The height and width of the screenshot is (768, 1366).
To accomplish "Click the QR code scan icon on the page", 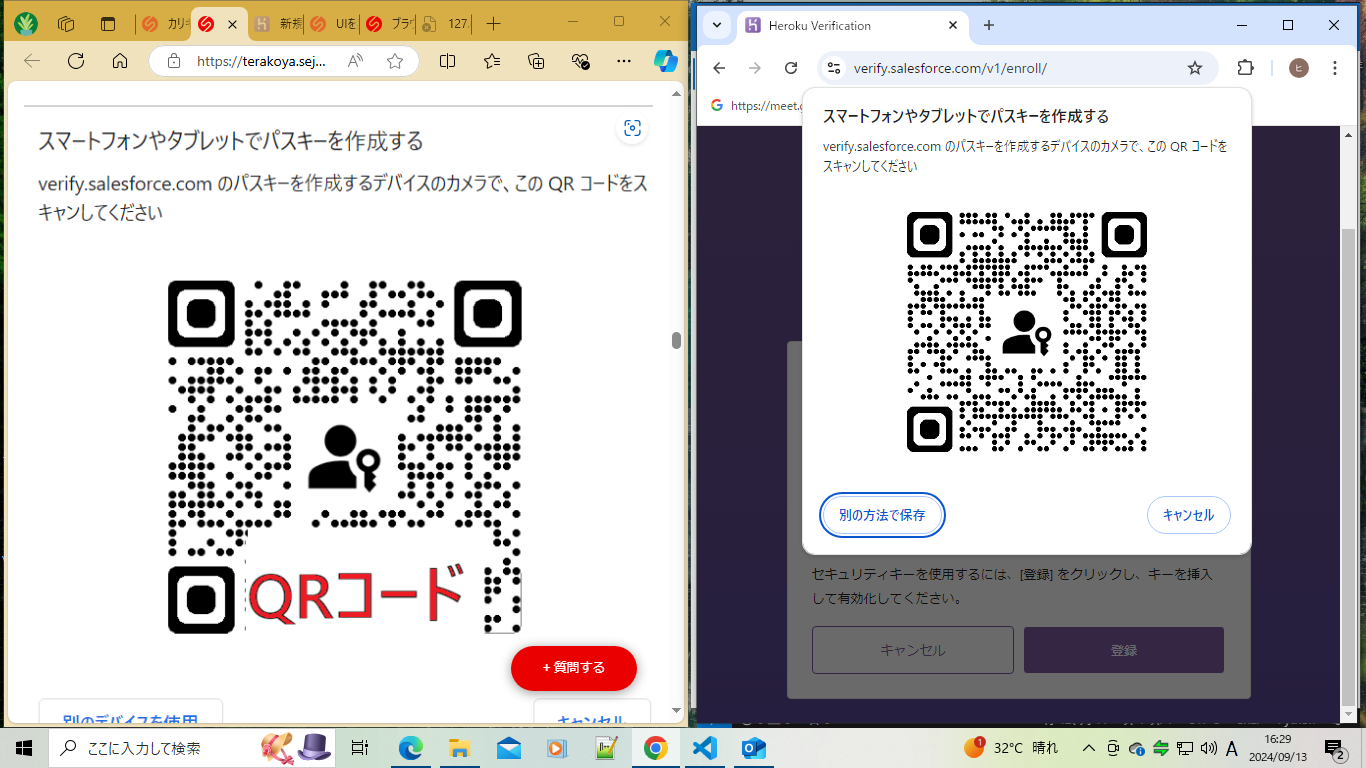I will 631,128.
